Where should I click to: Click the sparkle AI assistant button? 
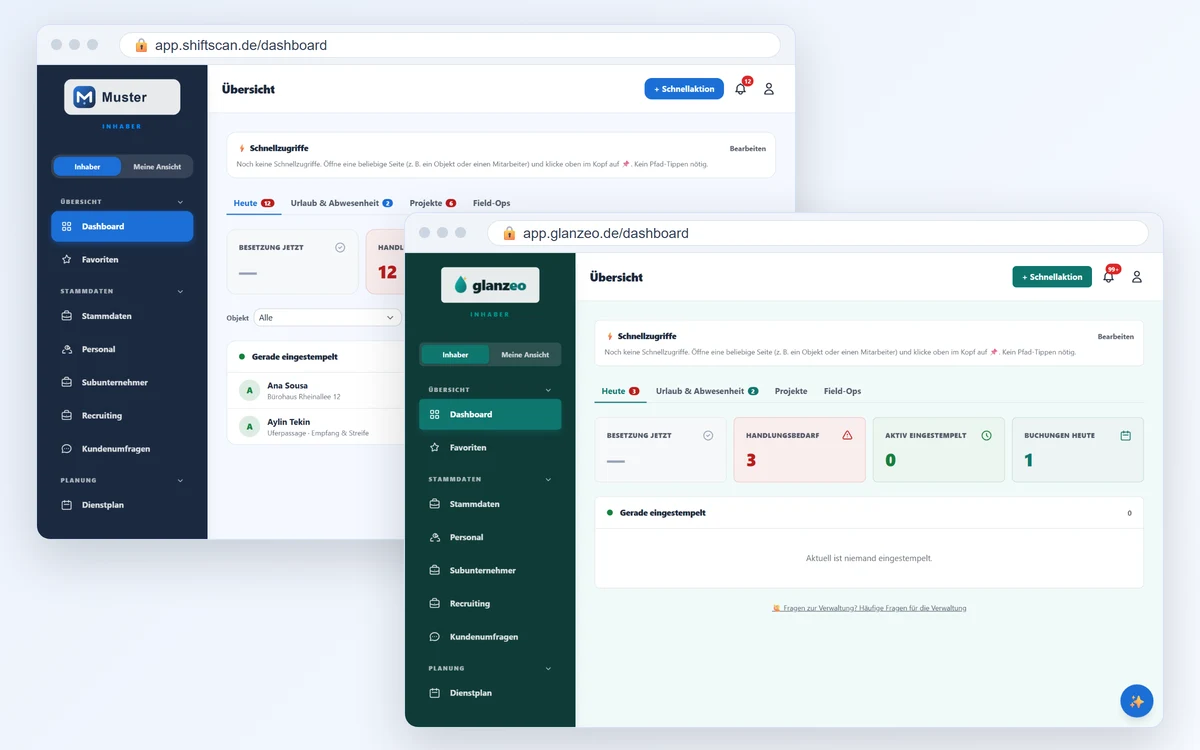(x=1137, y=701)
